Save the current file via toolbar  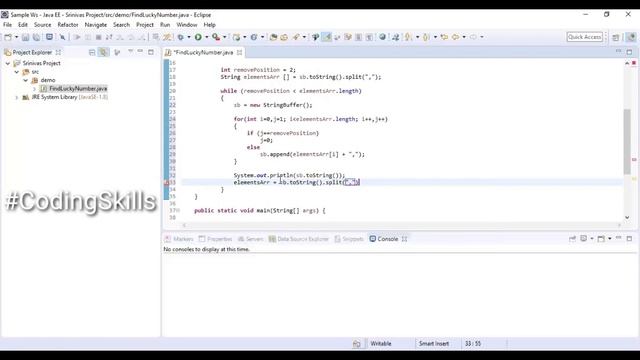click(x=25, y=37)
